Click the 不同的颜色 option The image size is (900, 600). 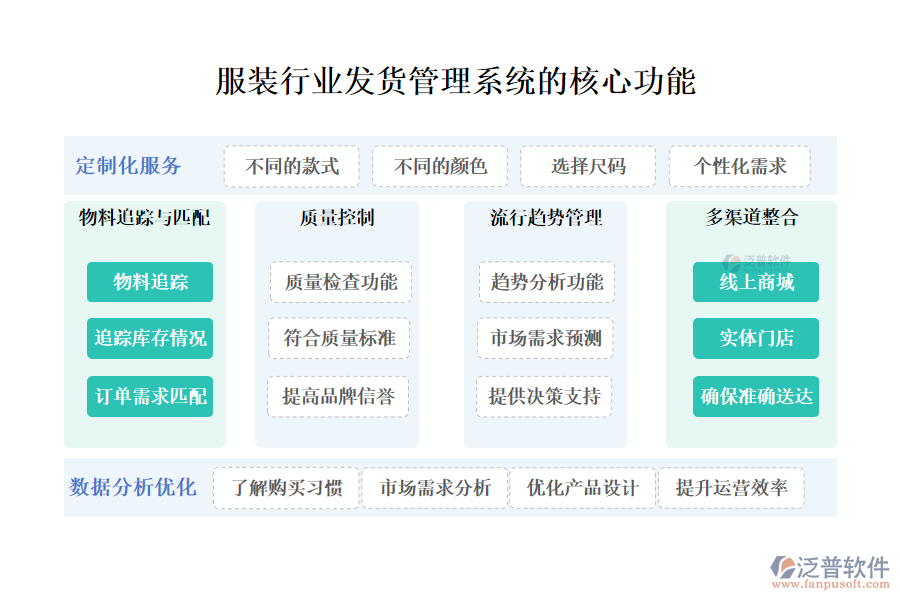click(440, 166)
